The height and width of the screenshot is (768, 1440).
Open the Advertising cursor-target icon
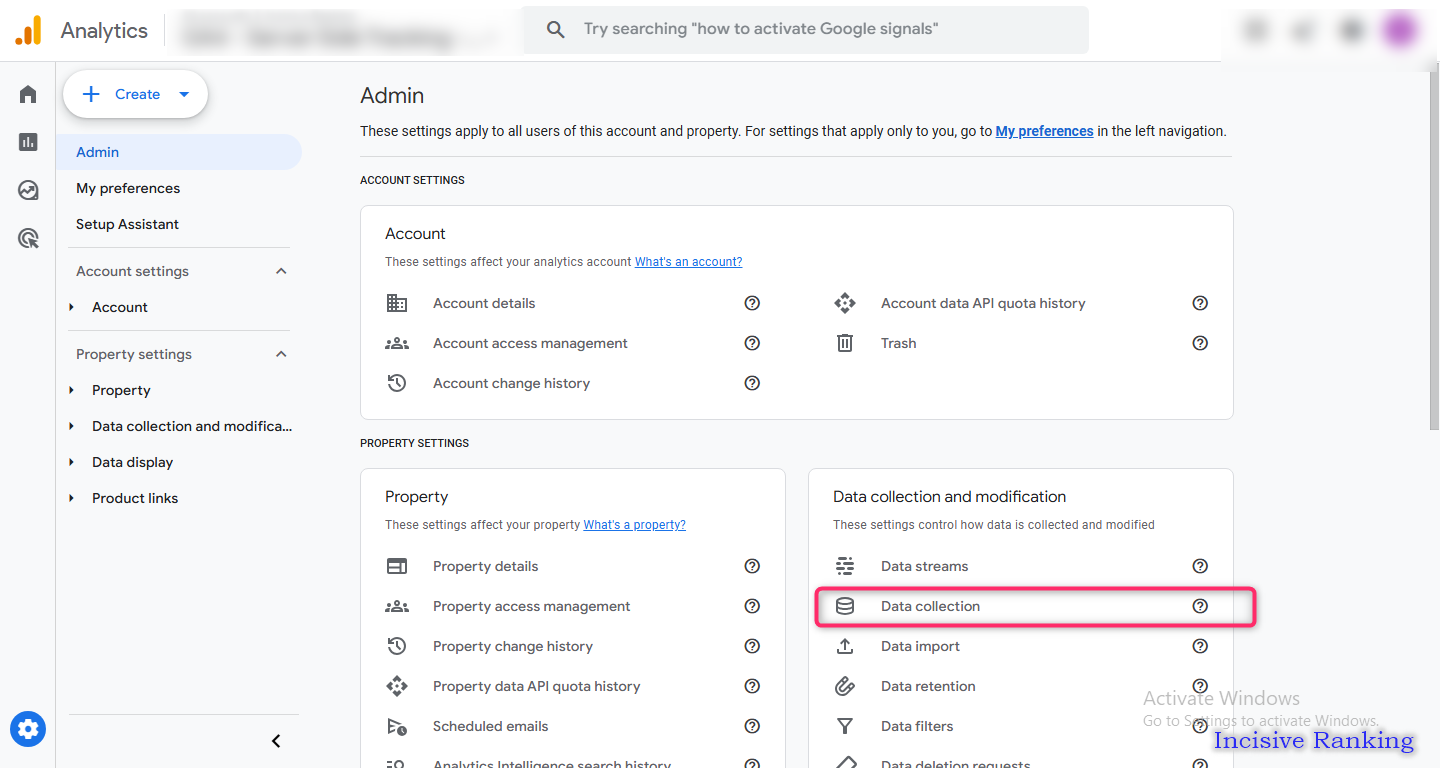pyautogui.click(x=28, y=238)
